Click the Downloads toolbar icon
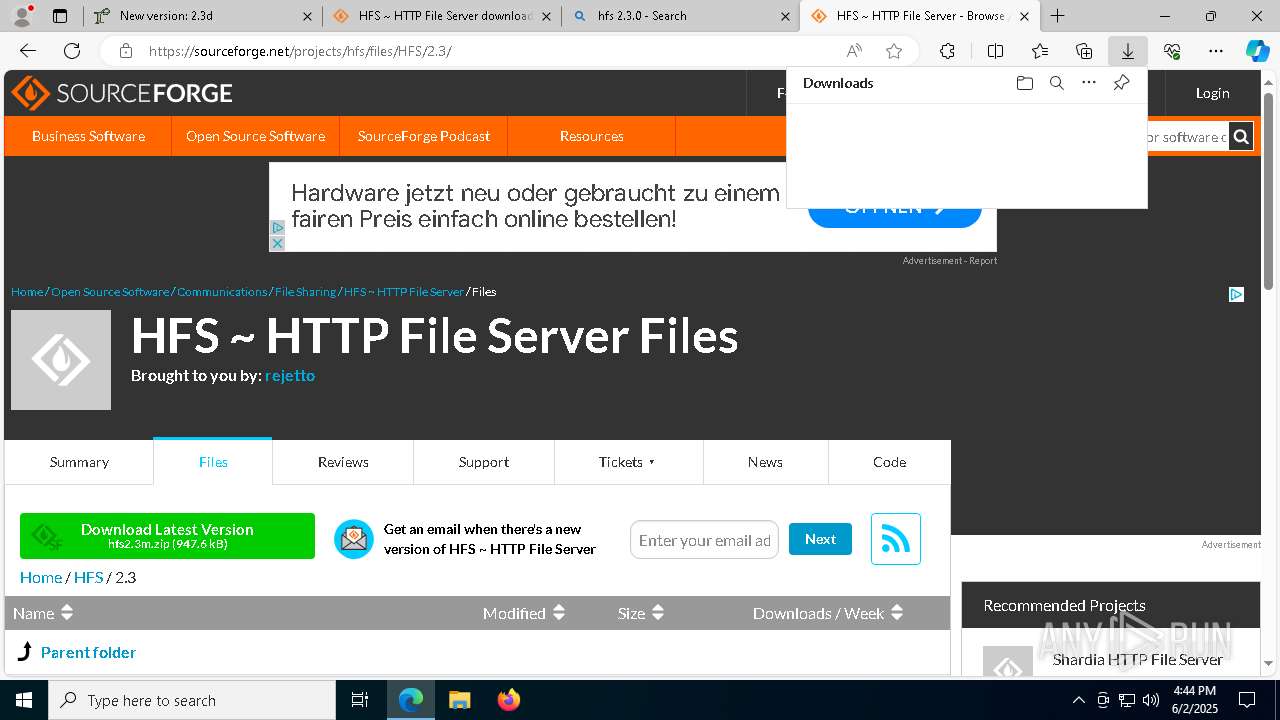This screenshot has height=720, width=1280. tap(1128, 51)
